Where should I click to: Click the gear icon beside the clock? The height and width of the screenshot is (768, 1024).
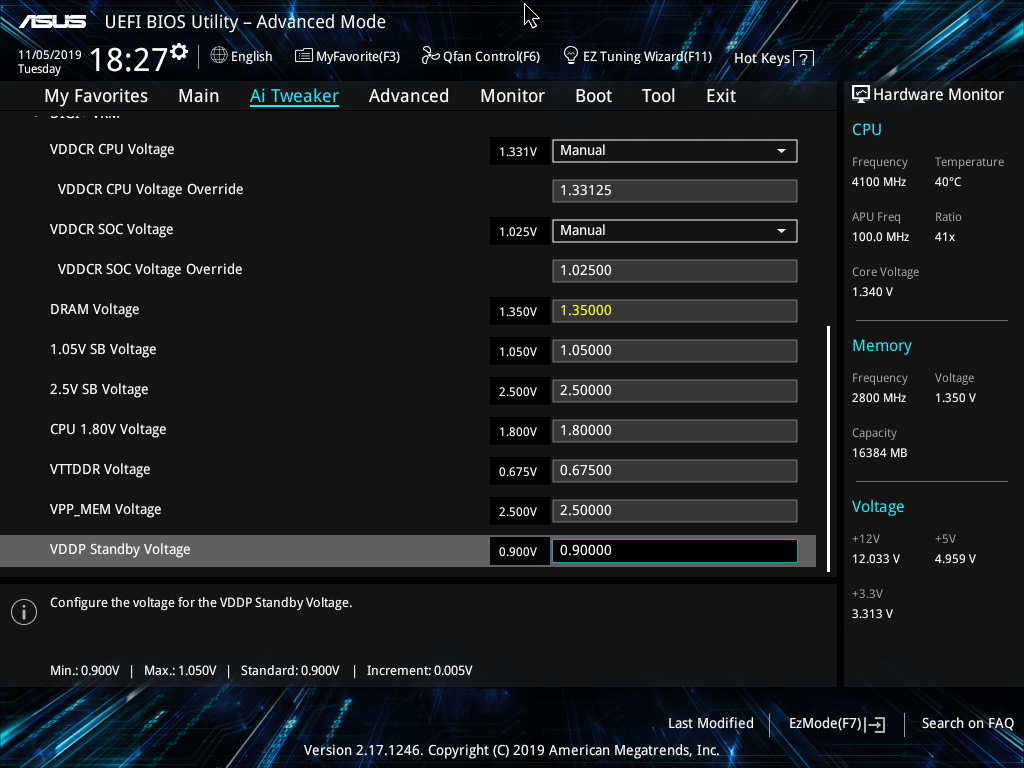[x=180, y=52]
